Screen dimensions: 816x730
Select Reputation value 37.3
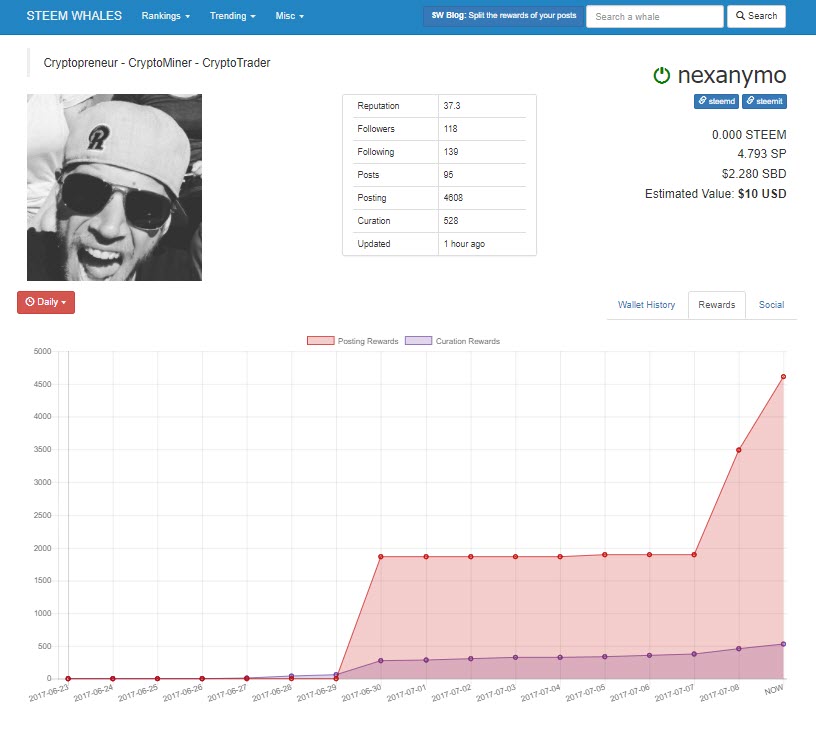(x=452, y=106)
